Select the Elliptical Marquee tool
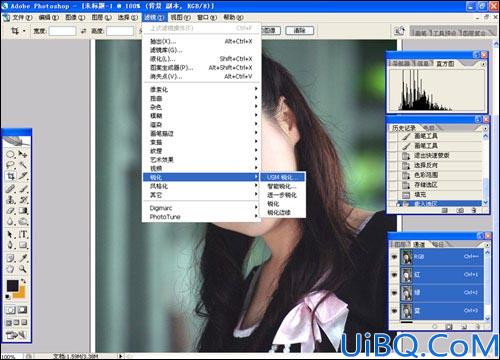 coord(11,154)
